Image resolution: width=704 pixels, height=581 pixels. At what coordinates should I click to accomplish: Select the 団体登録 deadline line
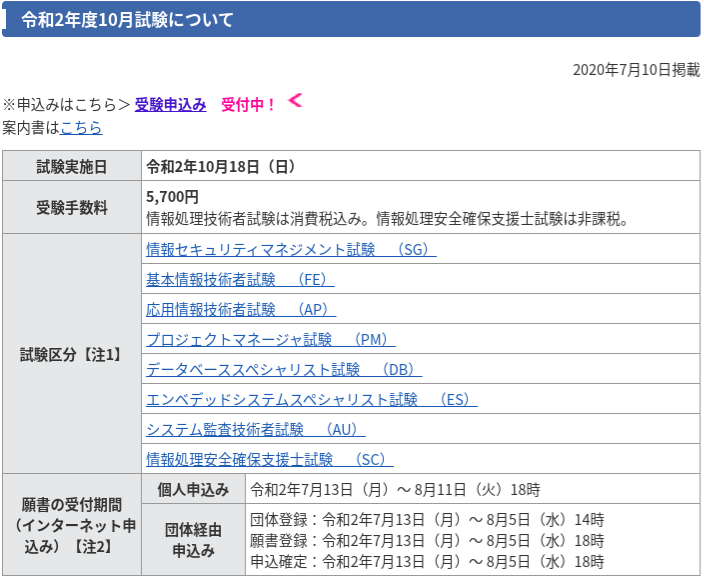tap(427, 519)
